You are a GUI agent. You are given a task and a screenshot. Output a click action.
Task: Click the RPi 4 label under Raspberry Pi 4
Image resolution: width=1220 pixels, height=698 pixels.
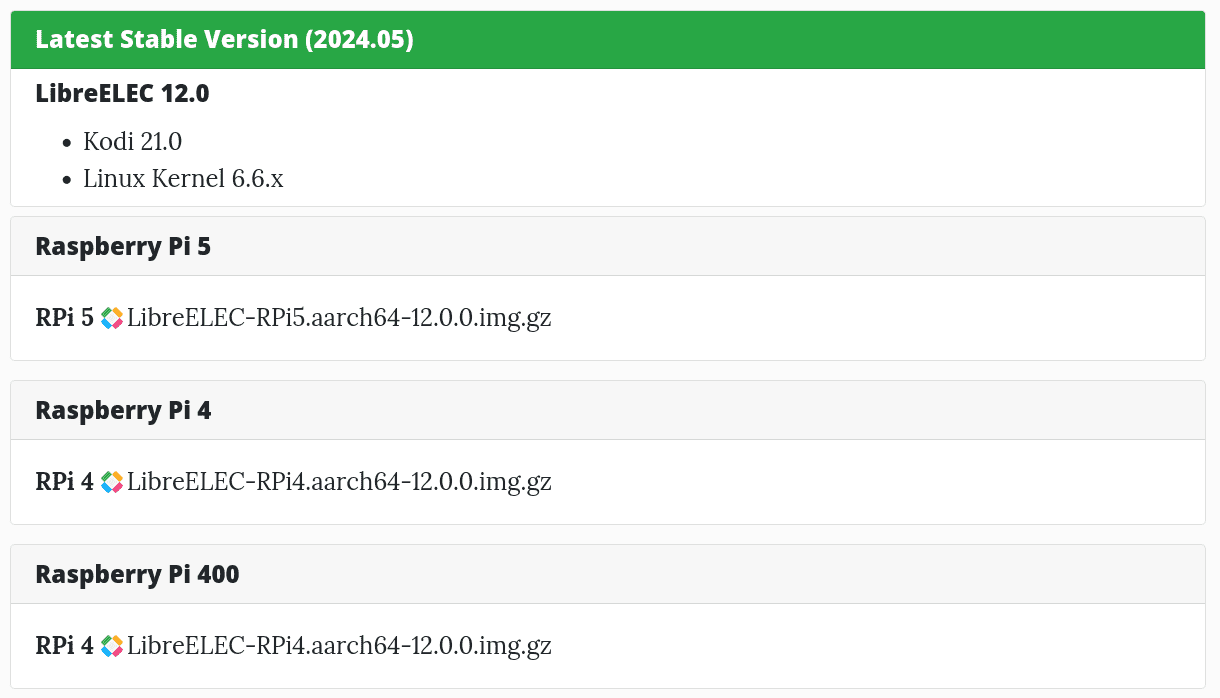point(64,482)
